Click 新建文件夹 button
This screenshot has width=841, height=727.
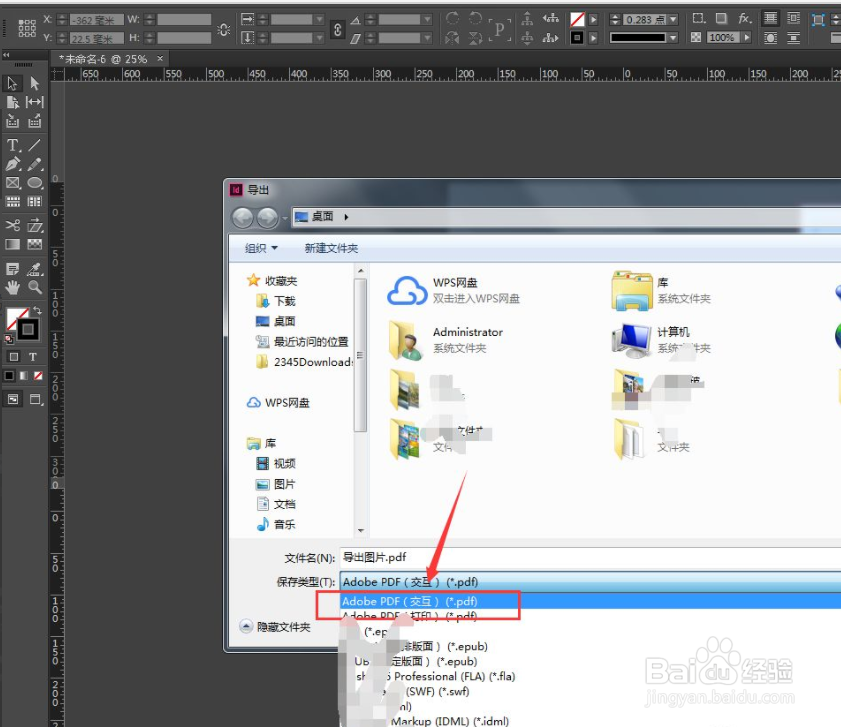(331, 248)
